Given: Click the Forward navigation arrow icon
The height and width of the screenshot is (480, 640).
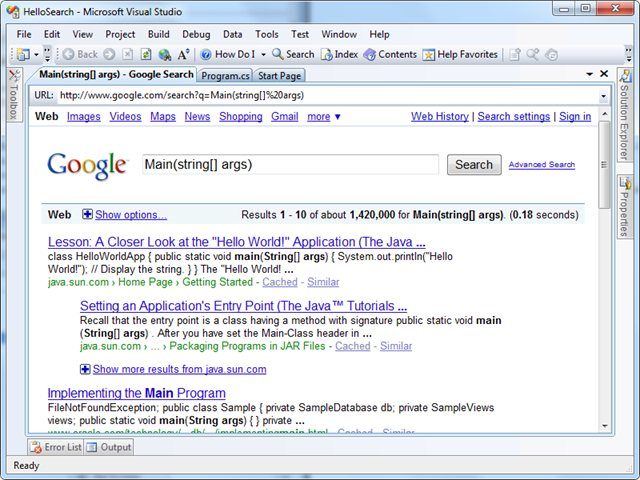Looking at the screenshot, I should pos(109,54).
